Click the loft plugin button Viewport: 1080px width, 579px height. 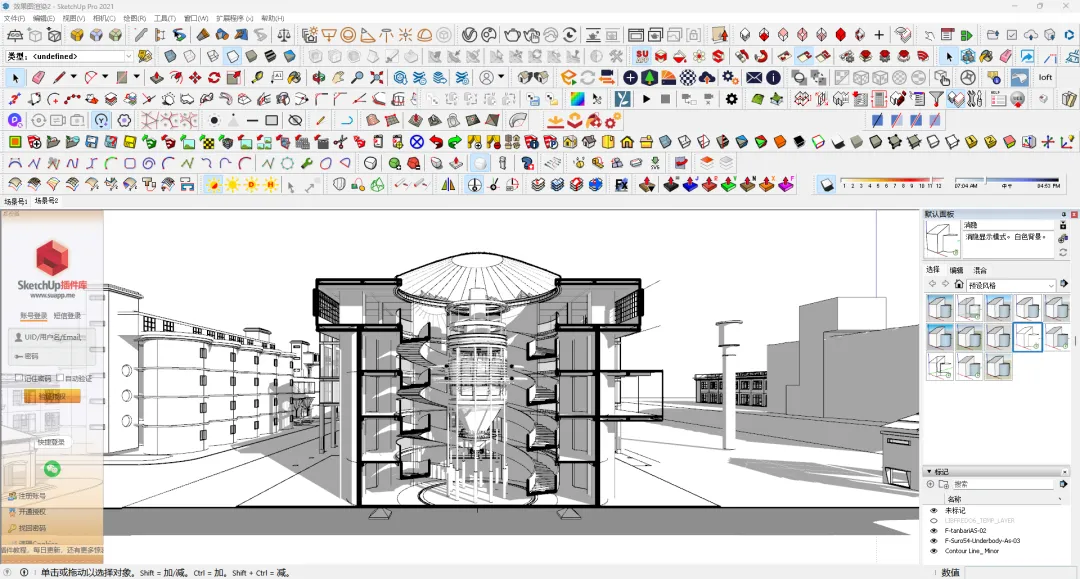1046,77
